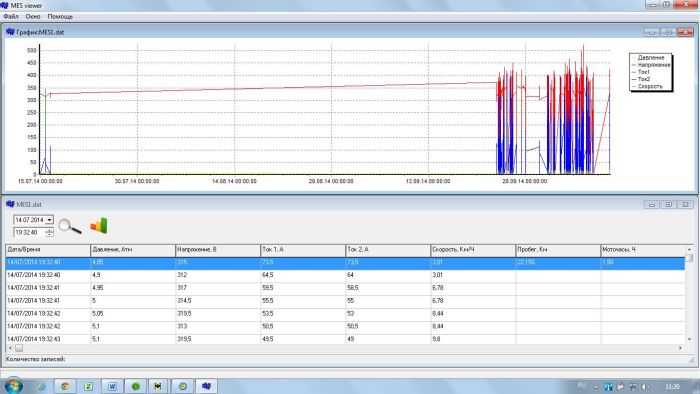Click the Ток 1 cell 50,5

tap(303, 327)
